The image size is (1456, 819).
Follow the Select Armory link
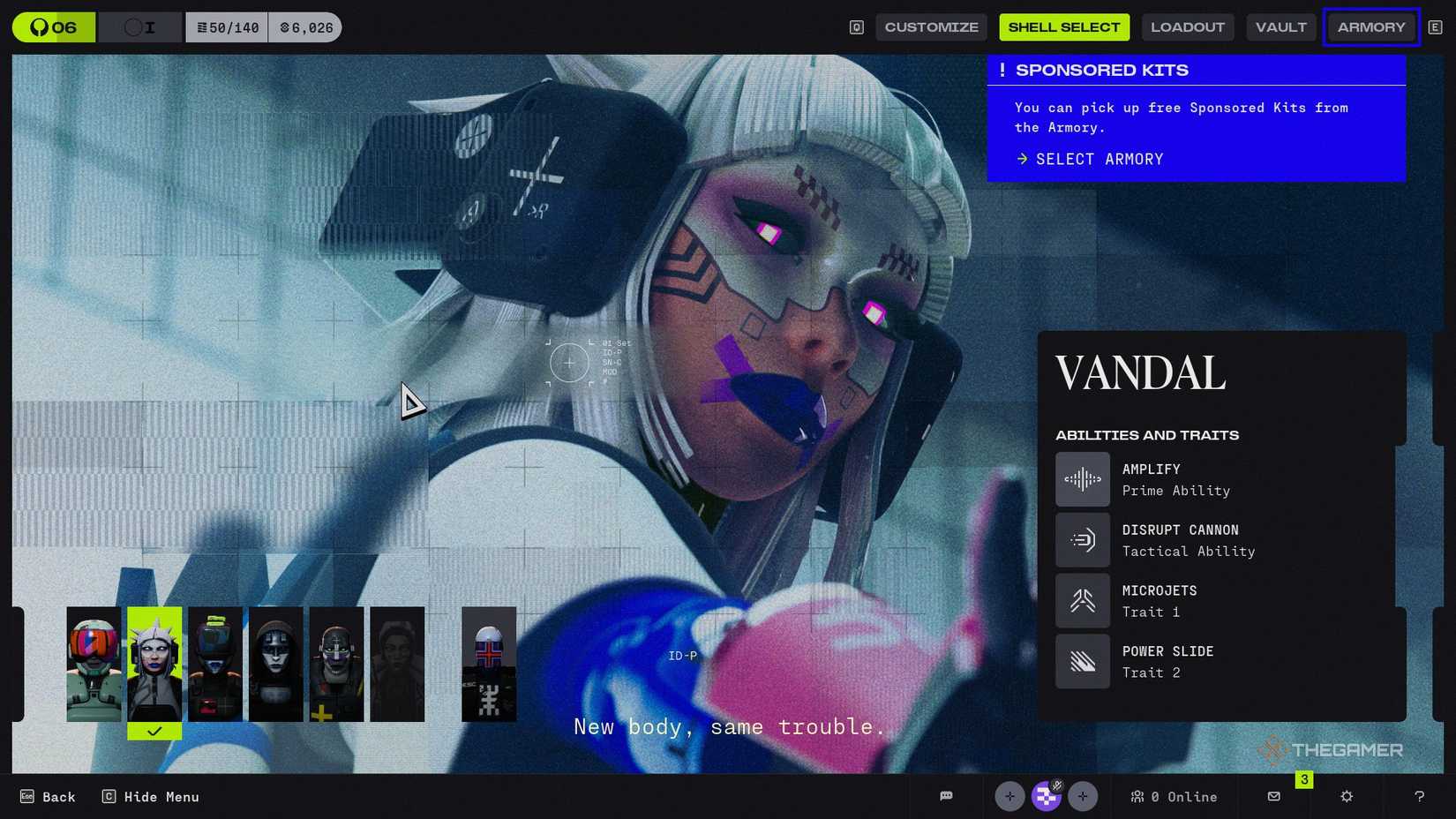[x=1089, y=159]
